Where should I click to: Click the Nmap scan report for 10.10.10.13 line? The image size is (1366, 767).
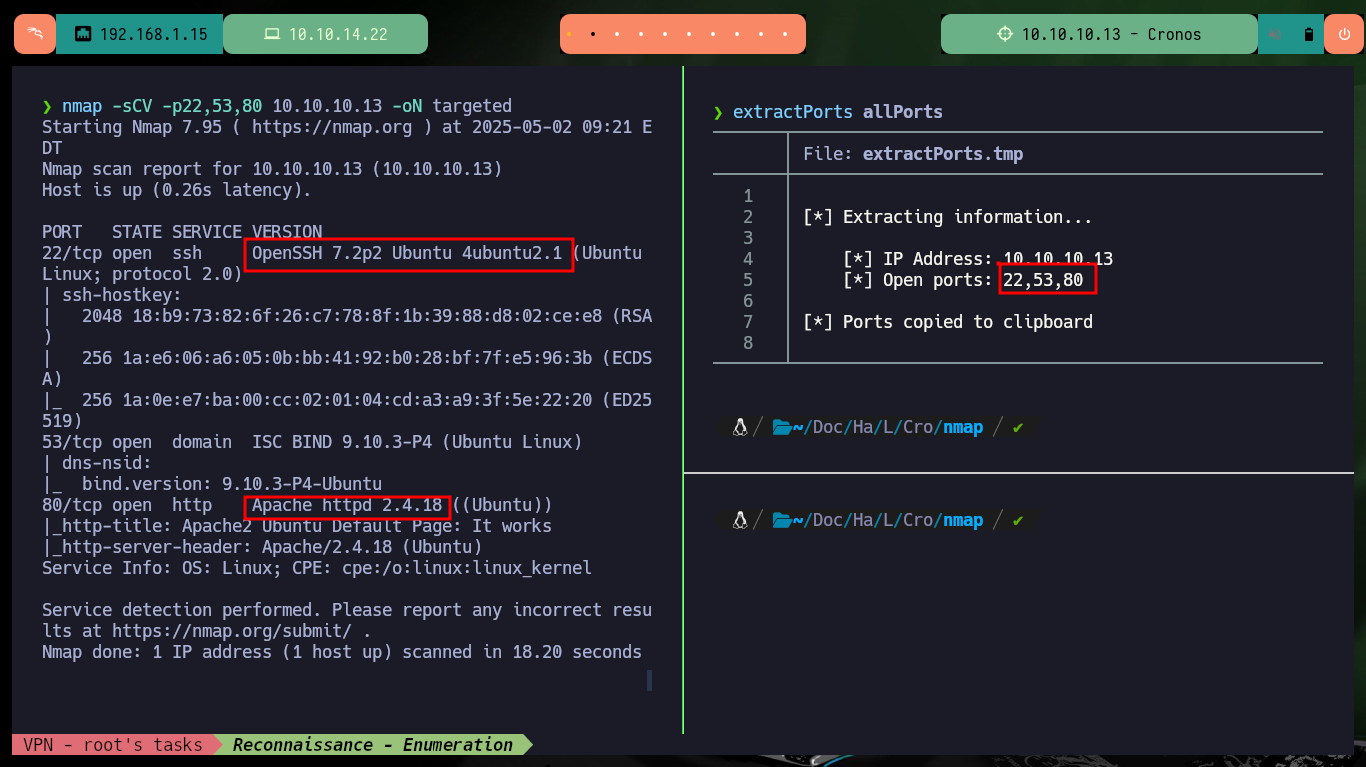point(272,169)
